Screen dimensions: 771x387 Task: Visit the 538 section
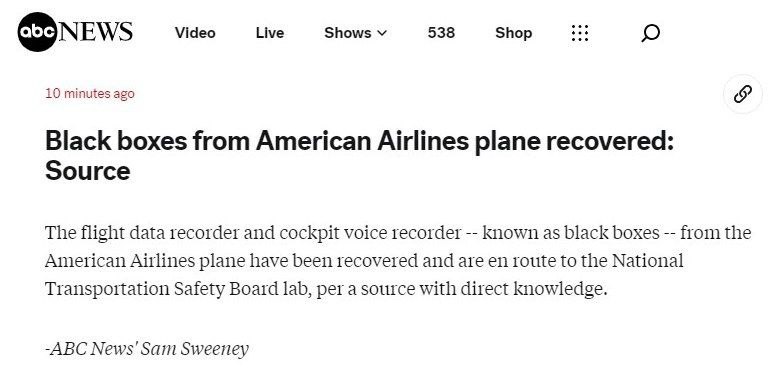[x=441, y=33]
